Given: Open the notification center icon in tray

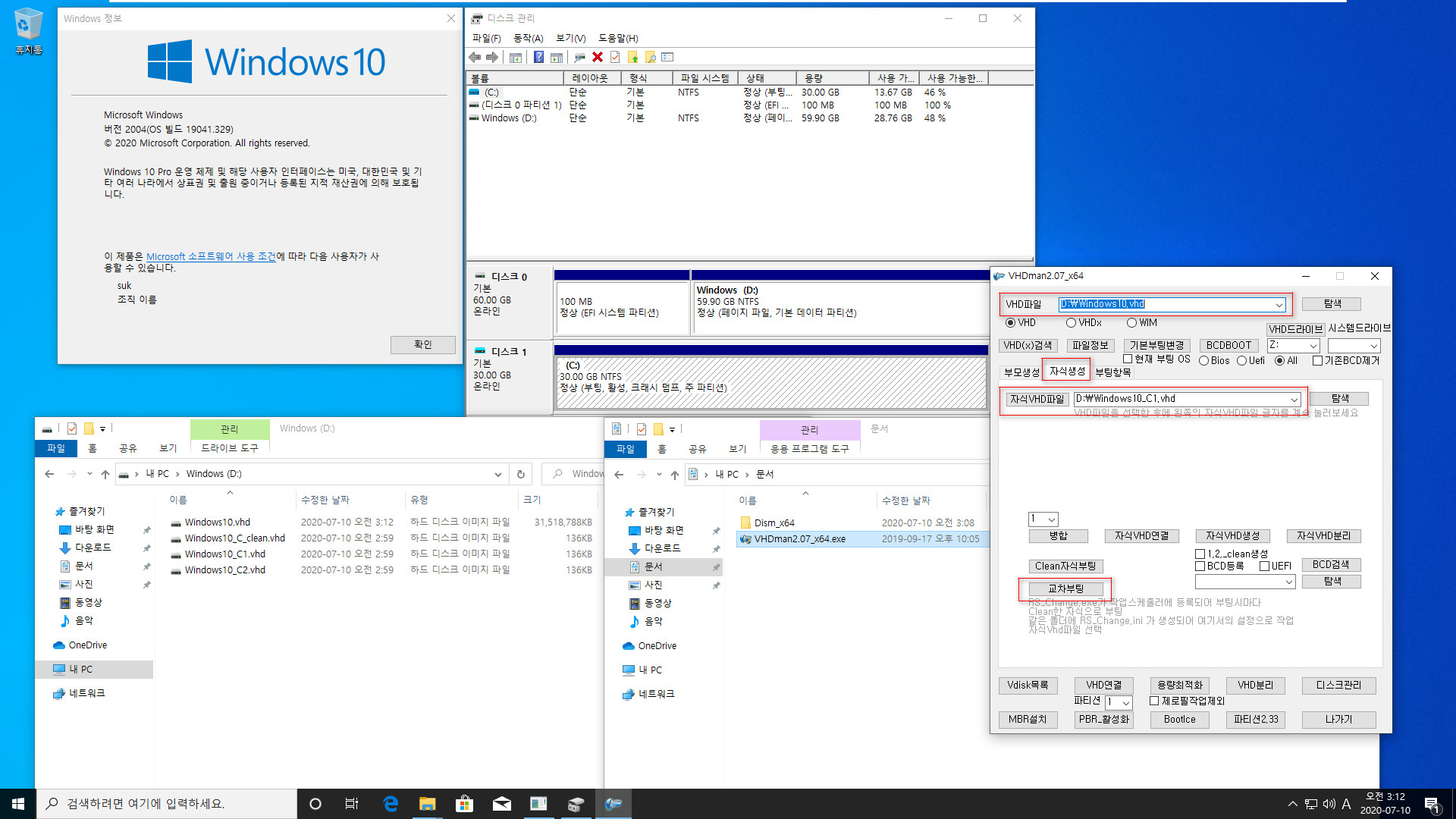Looking at the screenshot, I should 1432,804.
